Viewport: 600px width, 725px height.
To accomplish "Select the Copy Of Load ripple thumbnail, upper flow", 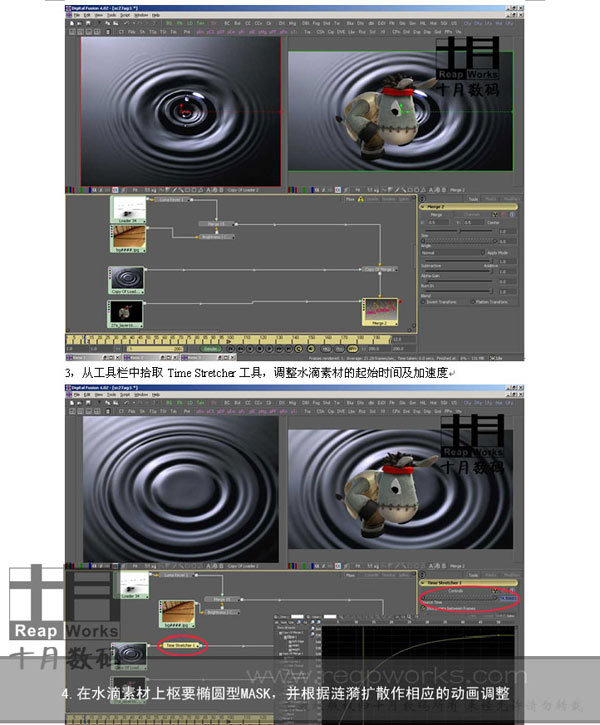I will tap(127, 280).
